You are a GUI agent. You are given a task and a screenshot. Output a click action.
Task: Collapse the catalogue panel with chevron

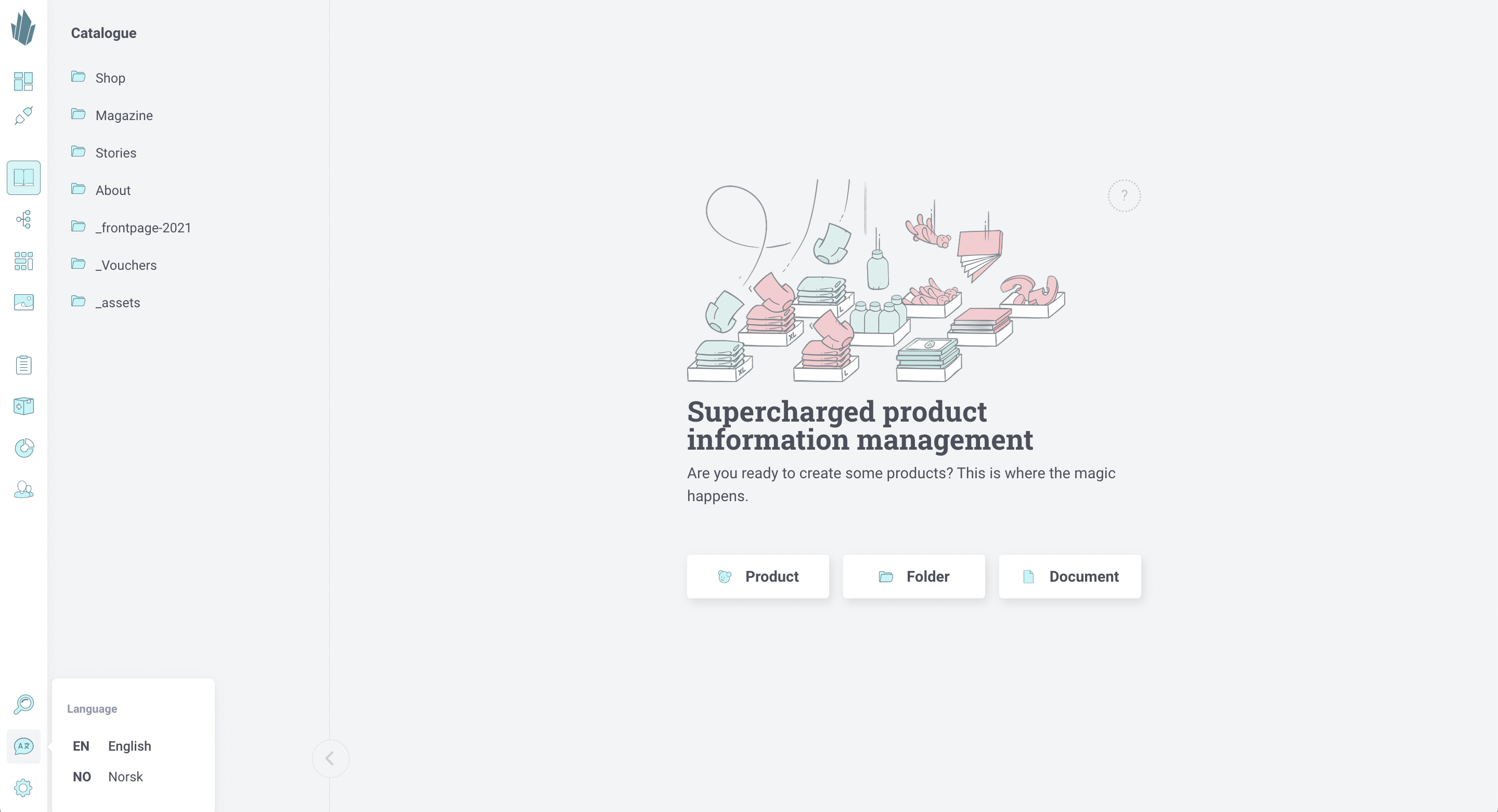(x=330, y=758)
